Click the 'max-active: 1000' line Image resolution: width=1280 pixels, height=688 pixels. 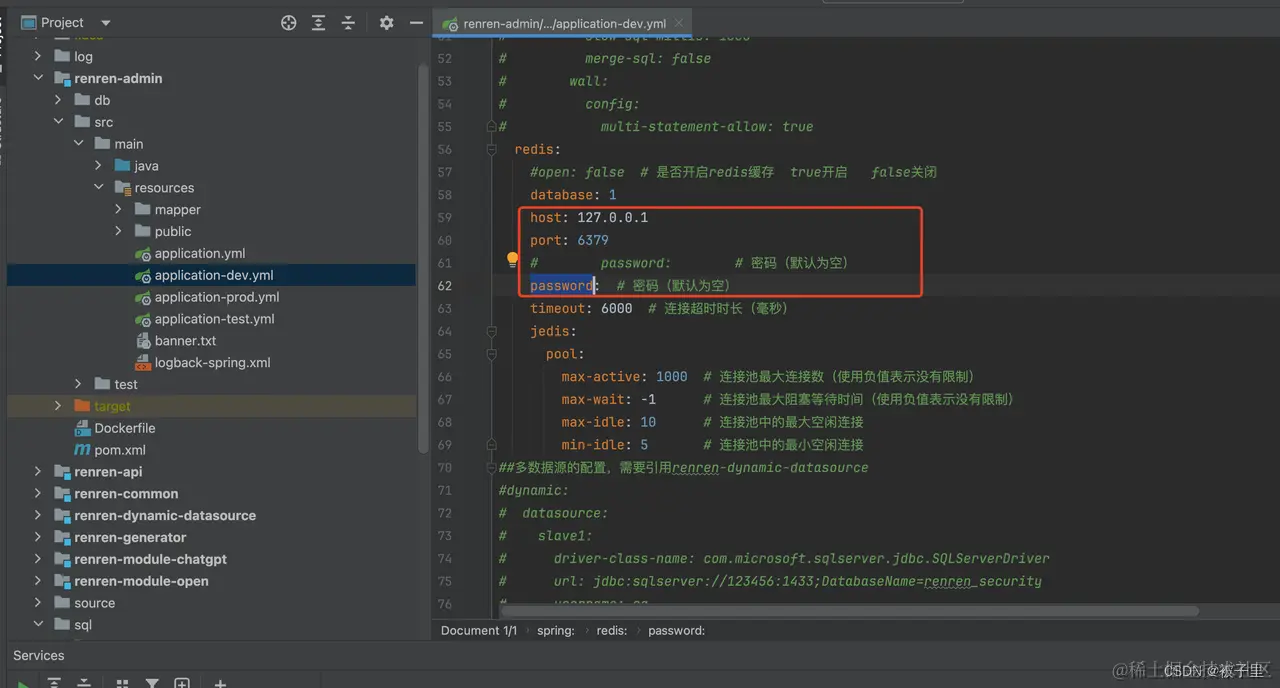[624, 376]
